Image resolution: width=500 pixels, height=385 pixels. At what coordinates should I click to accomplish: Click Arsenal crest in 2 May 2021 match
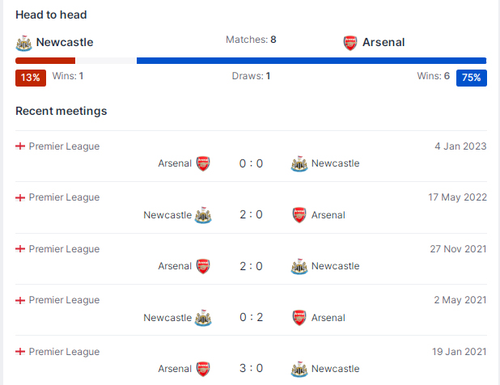pos(299,318)
